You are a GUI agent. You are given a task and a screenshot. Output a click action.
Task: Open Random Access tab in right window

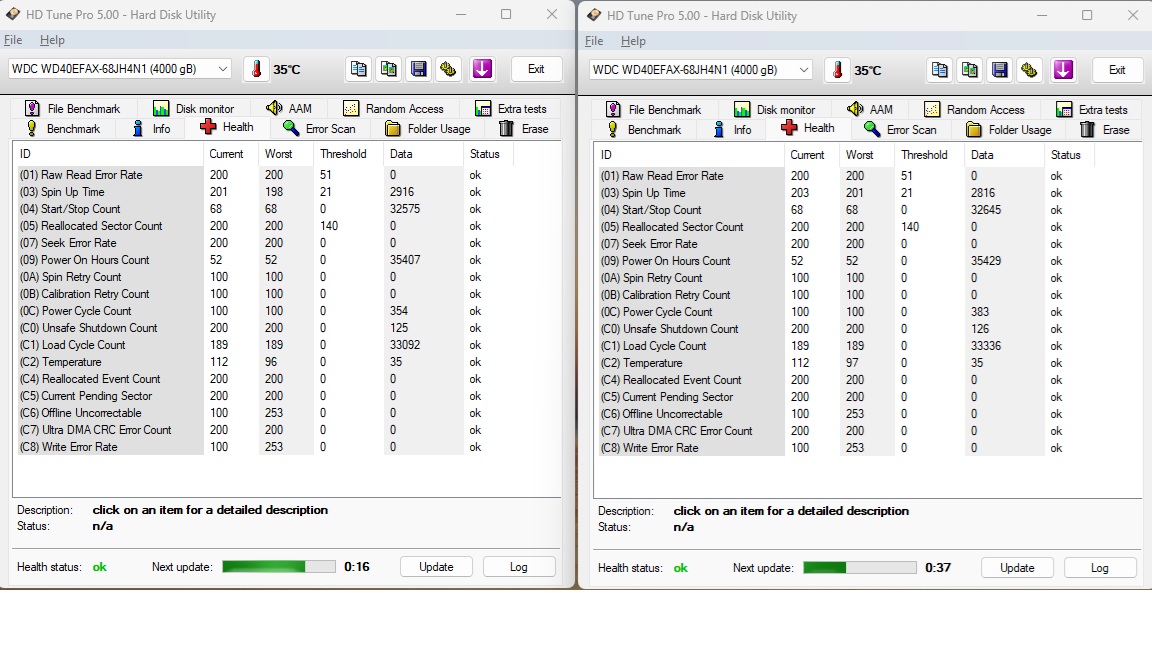coord(974,109)
